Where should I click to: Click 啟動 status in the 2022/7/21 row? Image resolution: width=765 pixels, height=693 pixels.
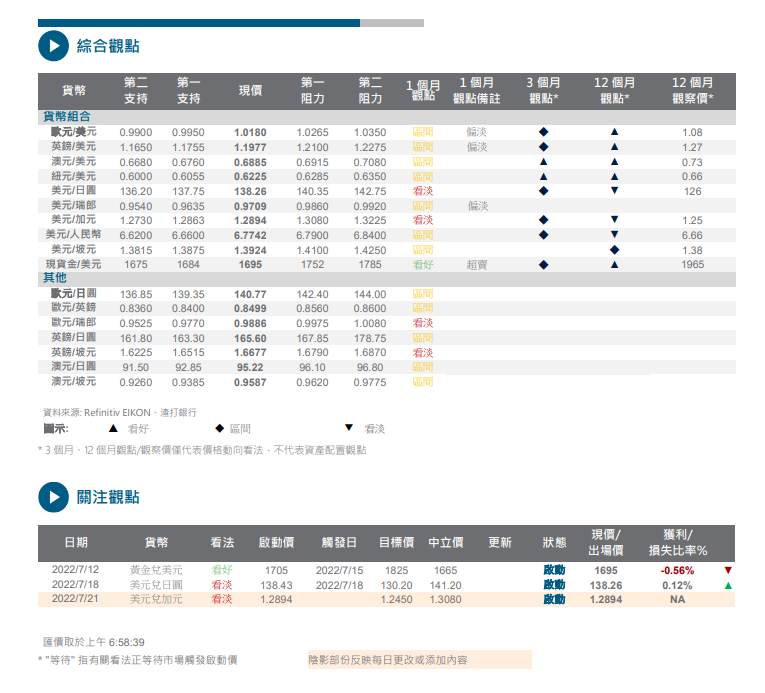click(x=554, y=599)
